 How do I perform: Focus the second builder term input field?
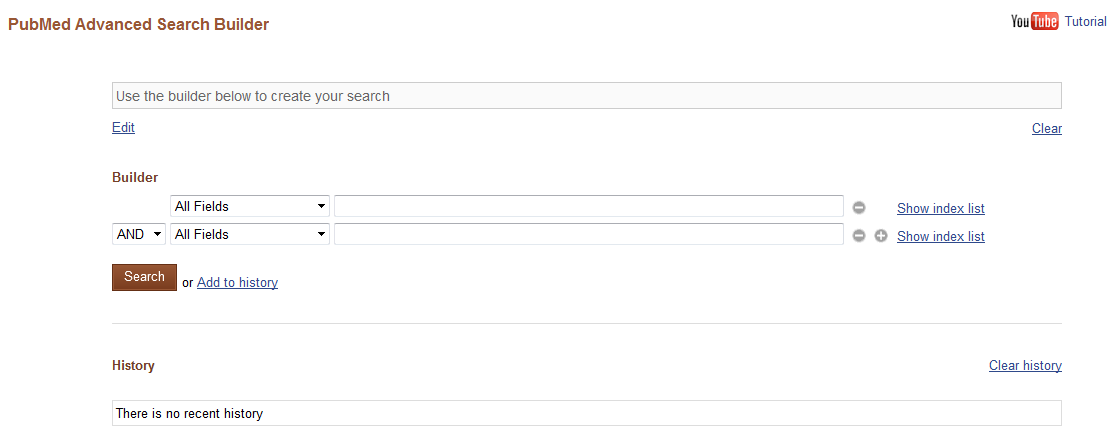[x=588, y=234]
